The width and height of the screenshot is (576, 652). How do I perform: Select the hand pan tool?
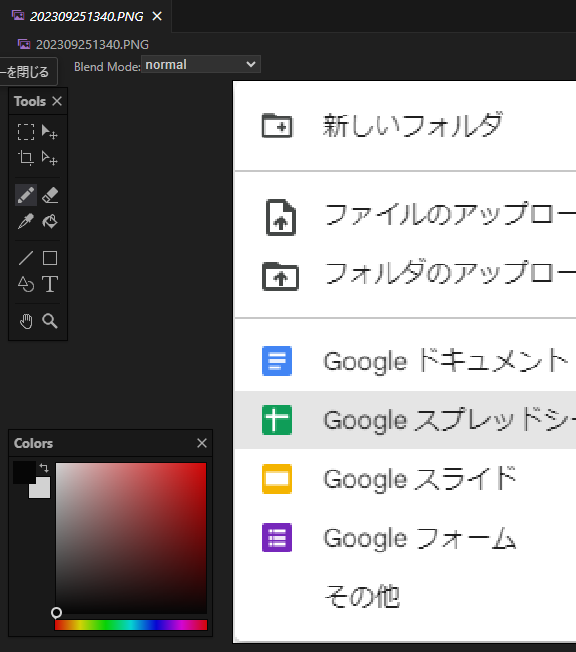click(x=26, y=321)
